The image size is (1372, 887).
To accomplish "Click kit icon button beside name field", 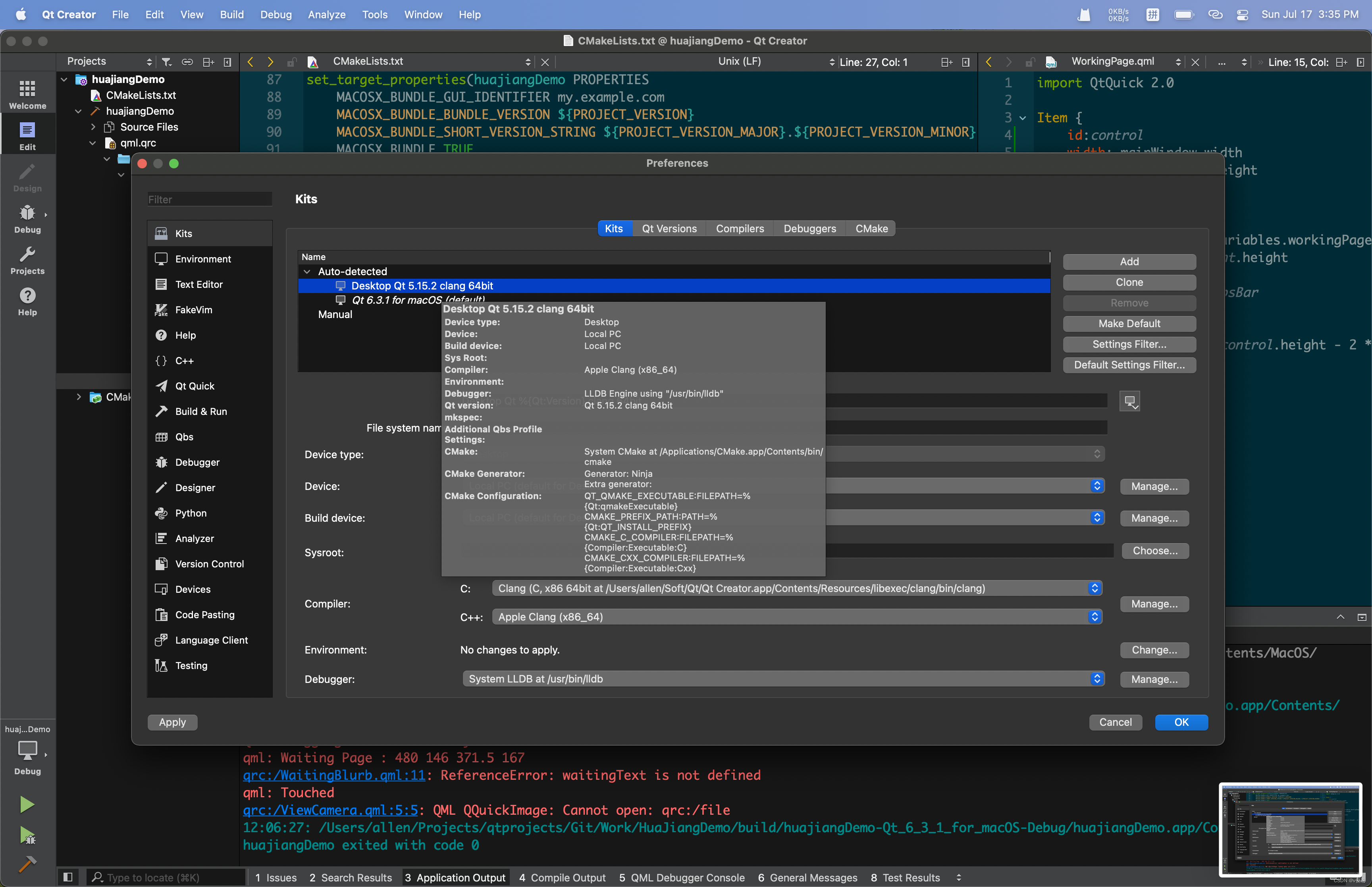I will [1129, 401].
